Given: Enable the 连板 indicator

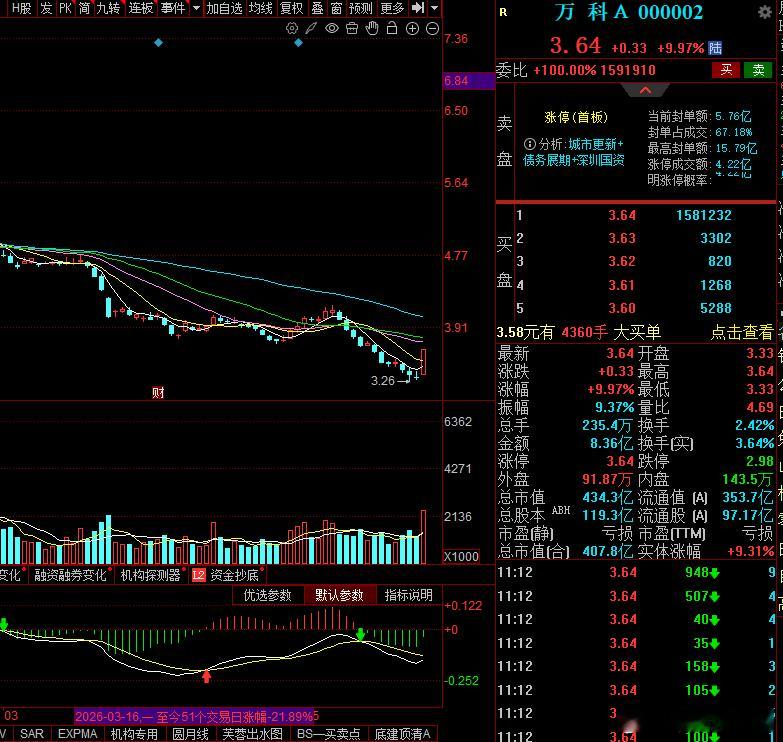Looking at the screenshot, I should 140,7.
